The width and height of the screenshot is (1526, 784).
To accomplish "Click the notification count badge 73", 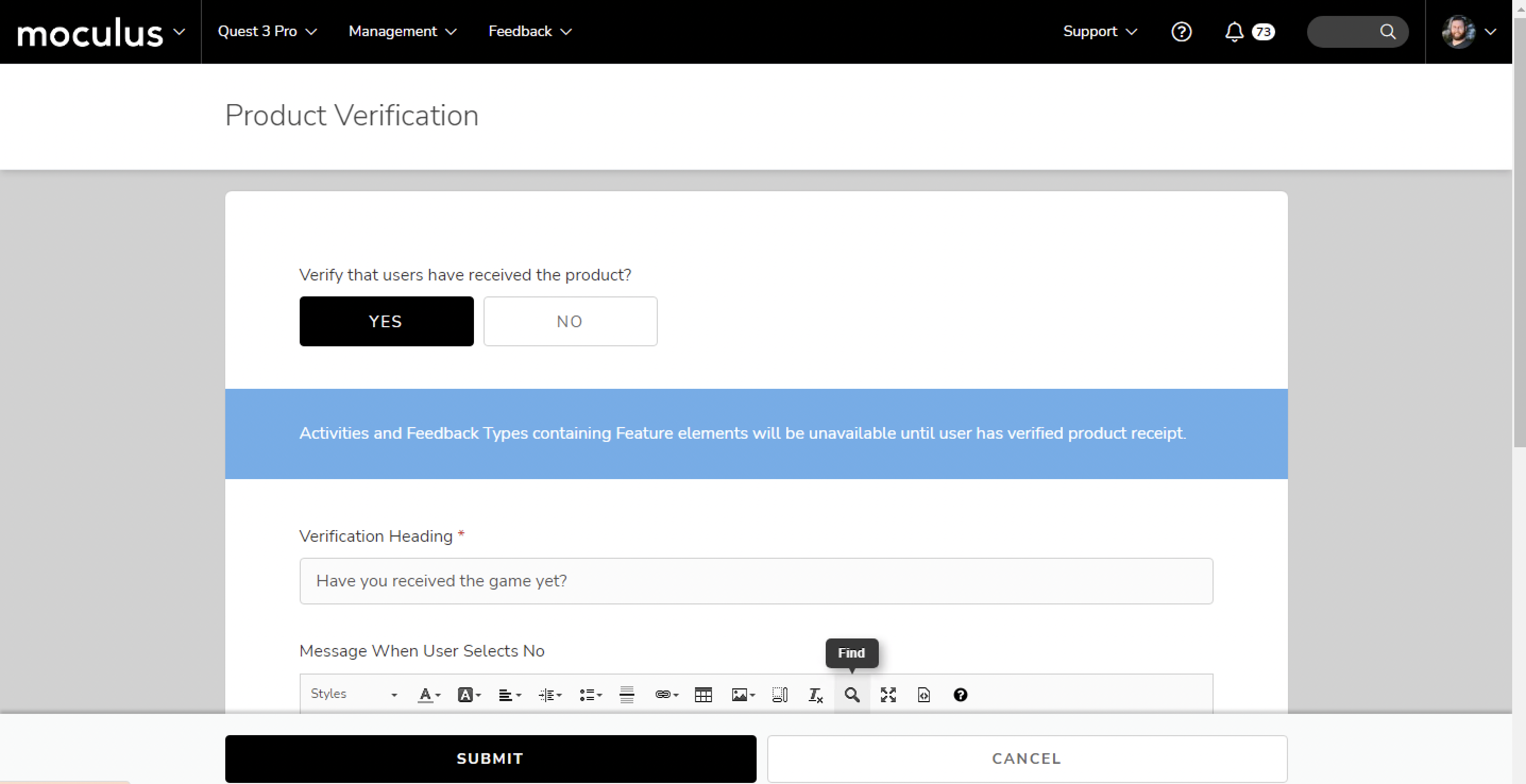I will (1263, 31).
